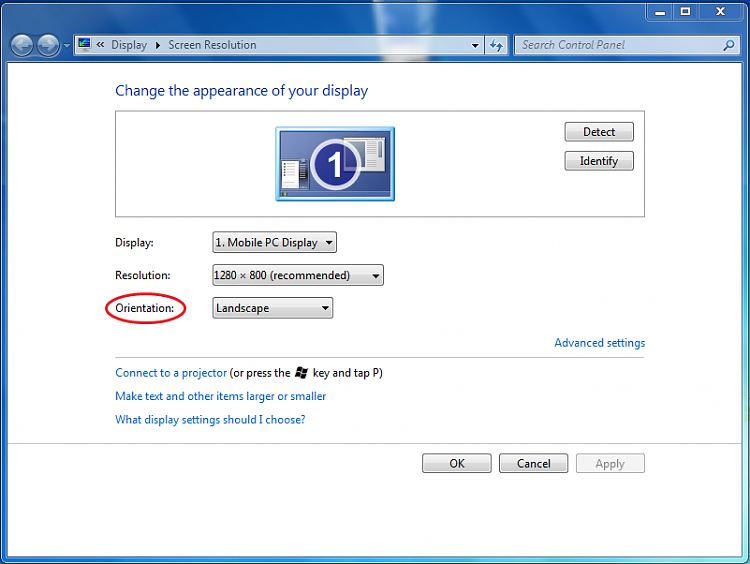Screen dimensions: 750x564
Task: Click the 'Resolution:' label
Action: [143, 276]
